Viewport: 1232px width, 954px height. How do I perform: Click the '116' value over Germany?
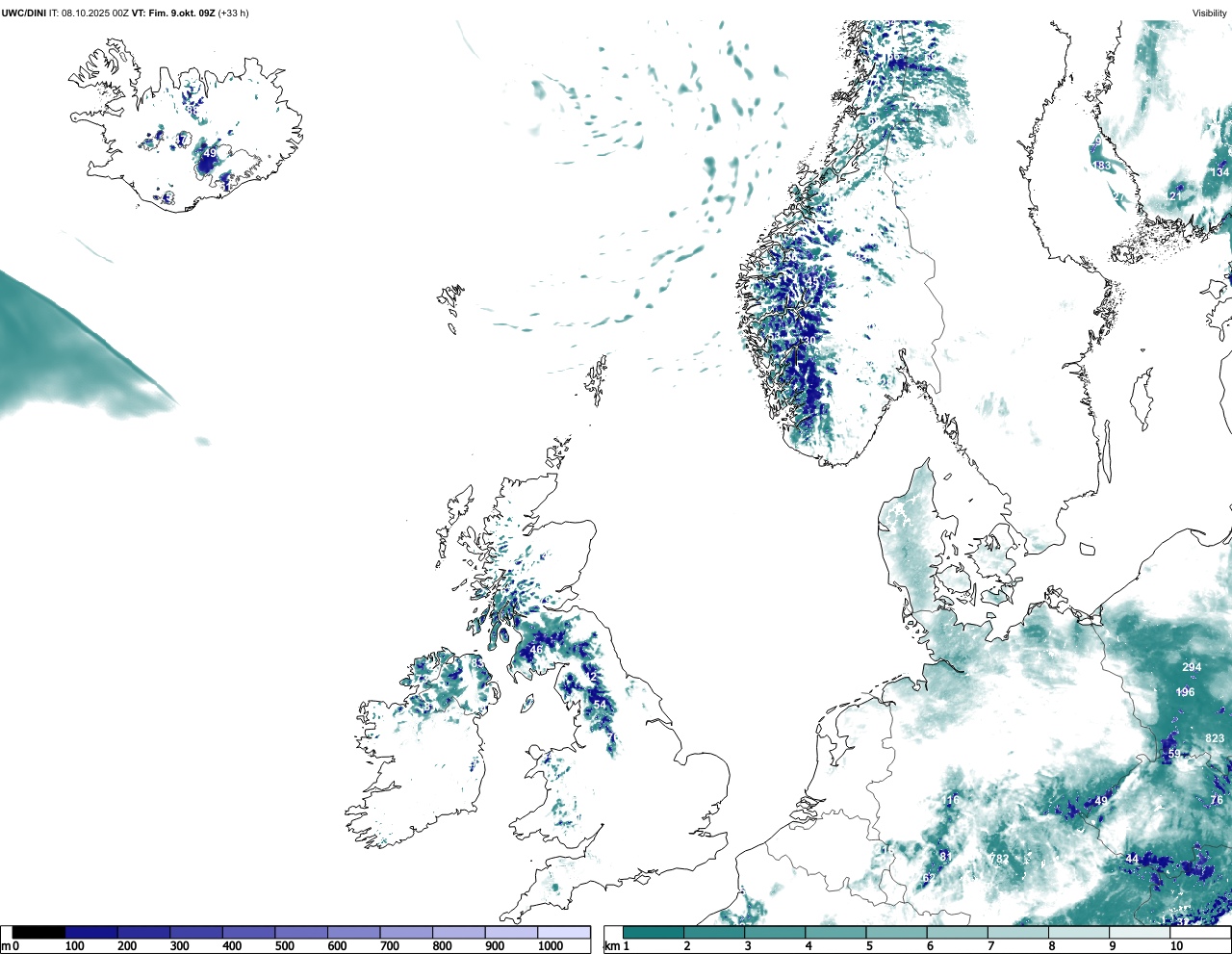point(951,801)
